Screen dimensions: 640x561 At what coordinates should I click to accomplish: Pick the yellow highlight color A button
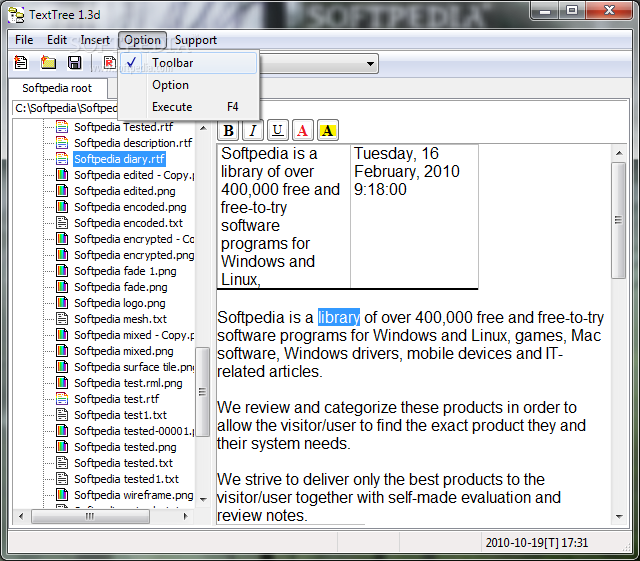[327, 131]
